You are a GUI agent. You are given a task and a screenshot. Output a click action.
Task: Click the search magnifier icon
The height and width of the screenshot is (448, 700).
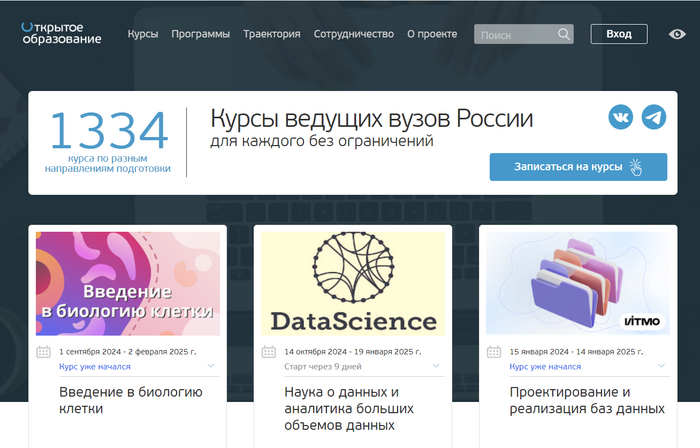pyautogui.click(x=563, y=34)
